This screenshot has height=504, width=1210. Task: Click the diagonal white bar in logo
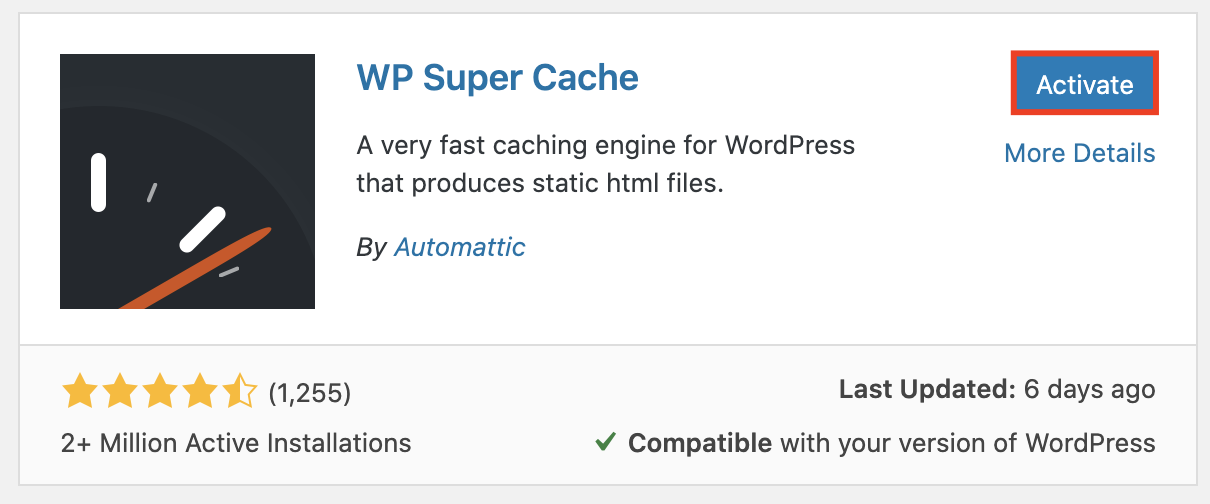tap(202, 229)
